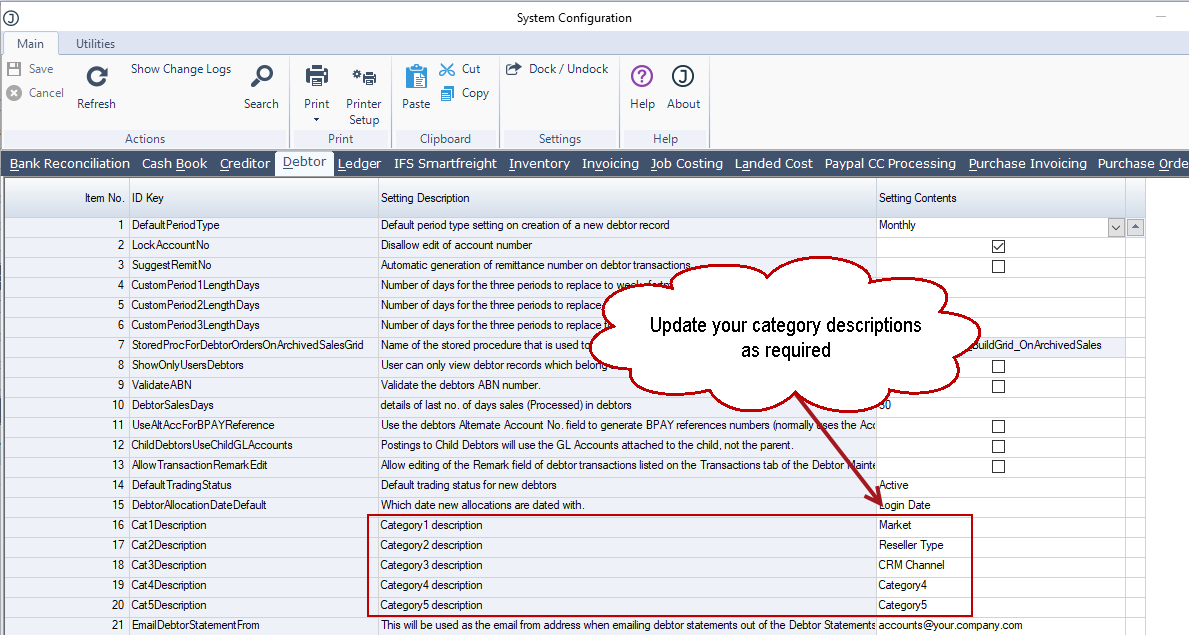Screen dimensions: 1189x635
Task: Click the Refresh icon
Action: (x=96, y=77)
